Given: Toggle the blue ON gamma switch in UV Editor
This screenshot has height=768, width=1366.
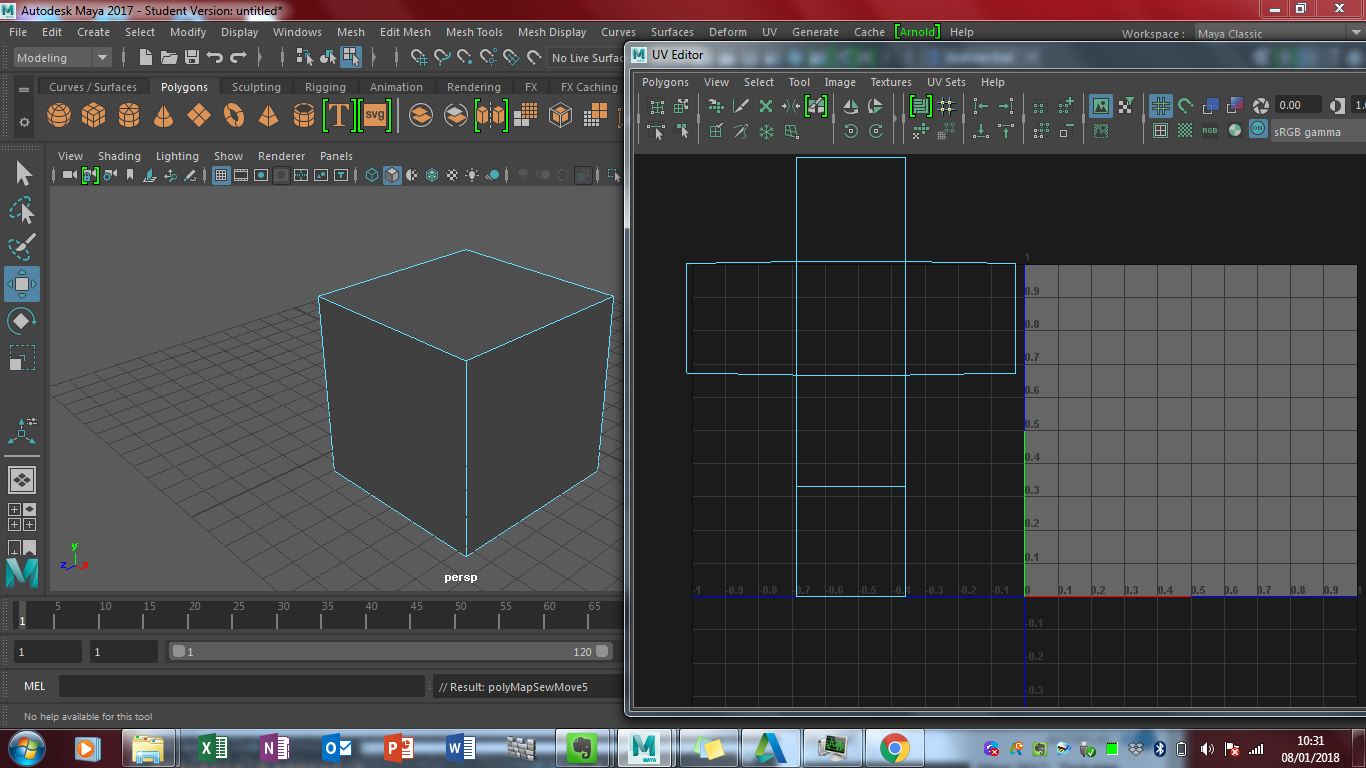Looking at the screenshot, I should tap(1258, 128).
